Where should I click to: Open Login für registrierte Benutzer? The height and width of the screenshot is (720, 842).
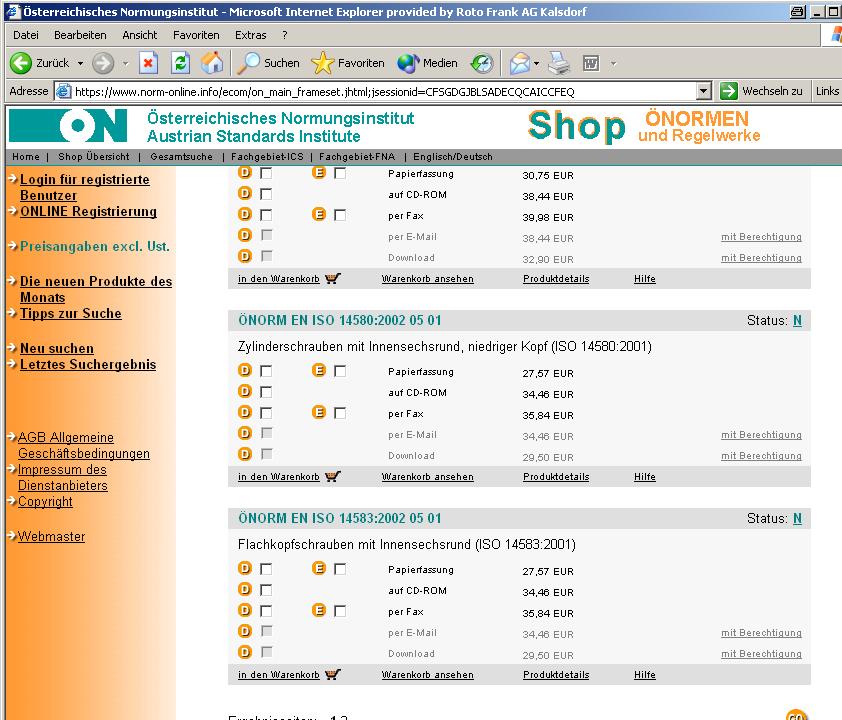pos(85,187)
